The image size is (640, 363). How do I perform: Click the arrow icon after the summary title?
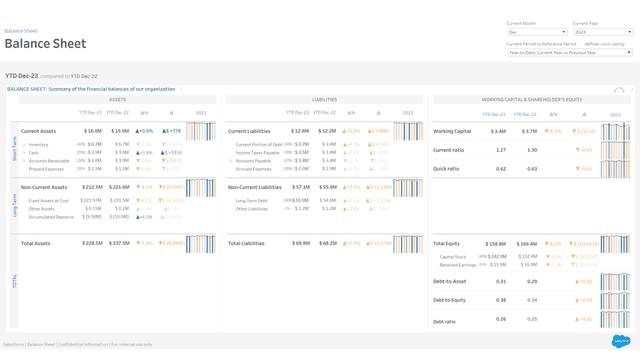point(181,89)
